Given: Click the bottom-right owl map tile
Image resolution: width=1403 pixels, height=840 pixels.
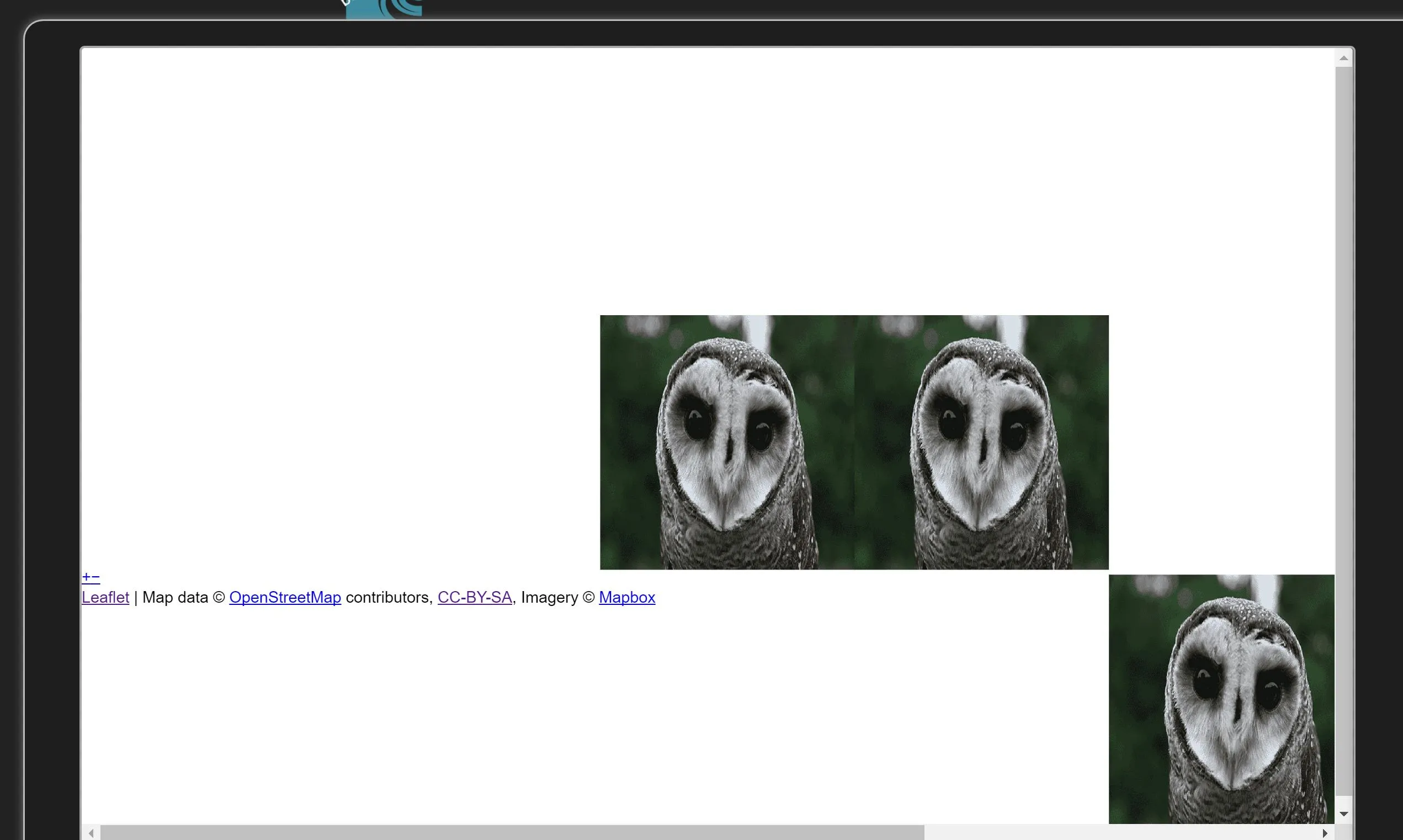Looking at the screenshot, I should 1221,699.
